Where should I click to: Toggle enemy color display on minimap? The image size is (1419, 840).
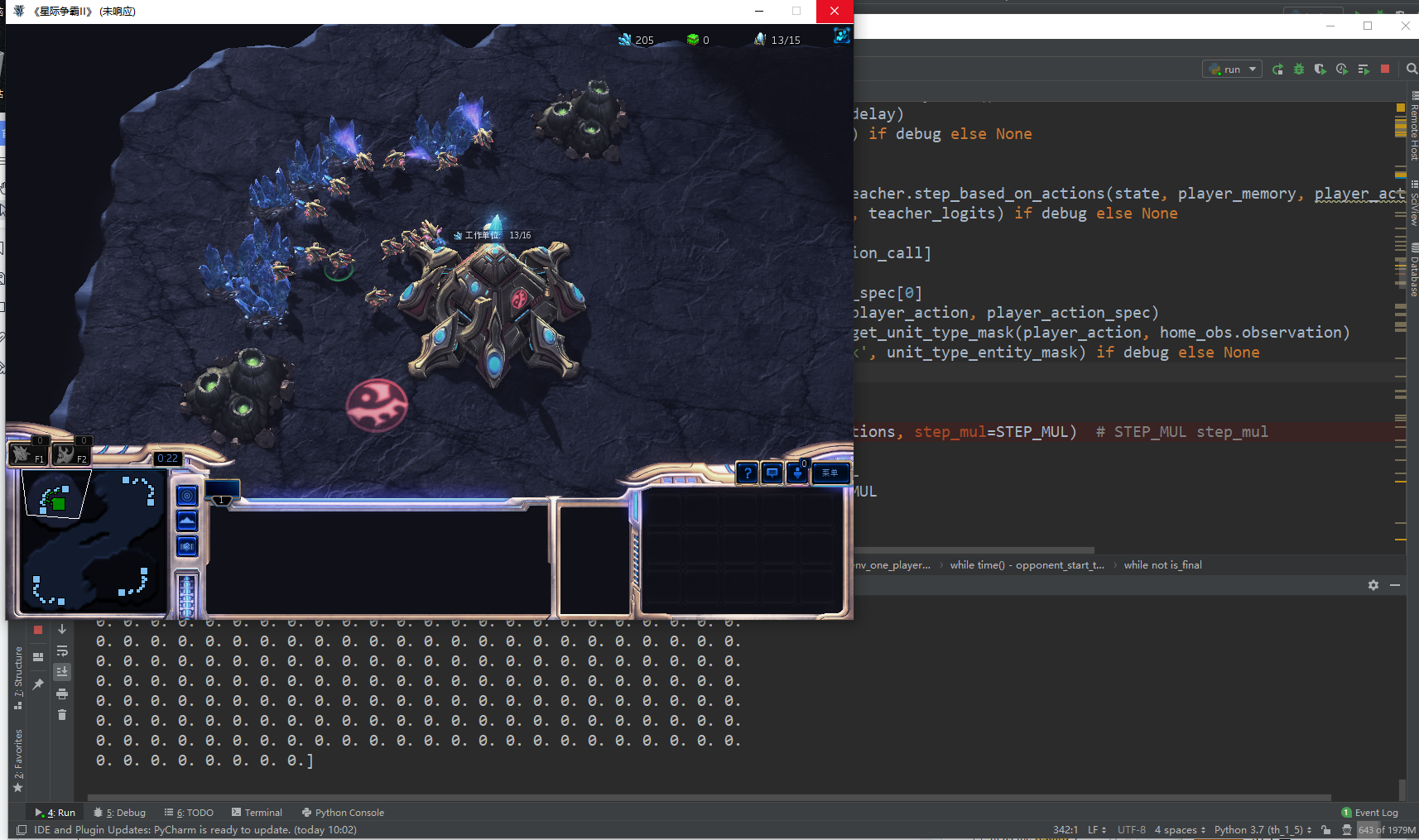click(x=187, y=547)
